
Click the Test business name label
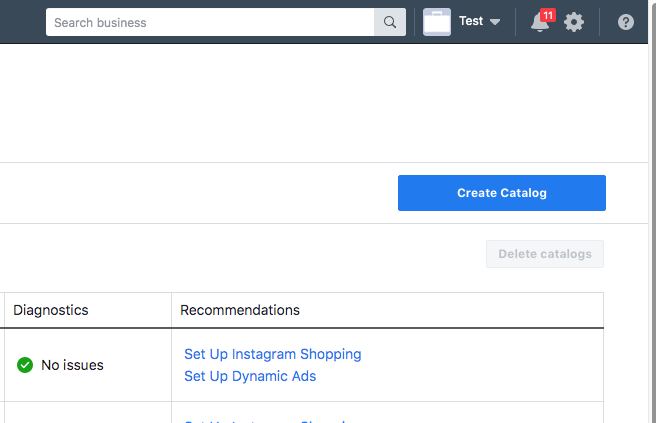click(471, 21)
